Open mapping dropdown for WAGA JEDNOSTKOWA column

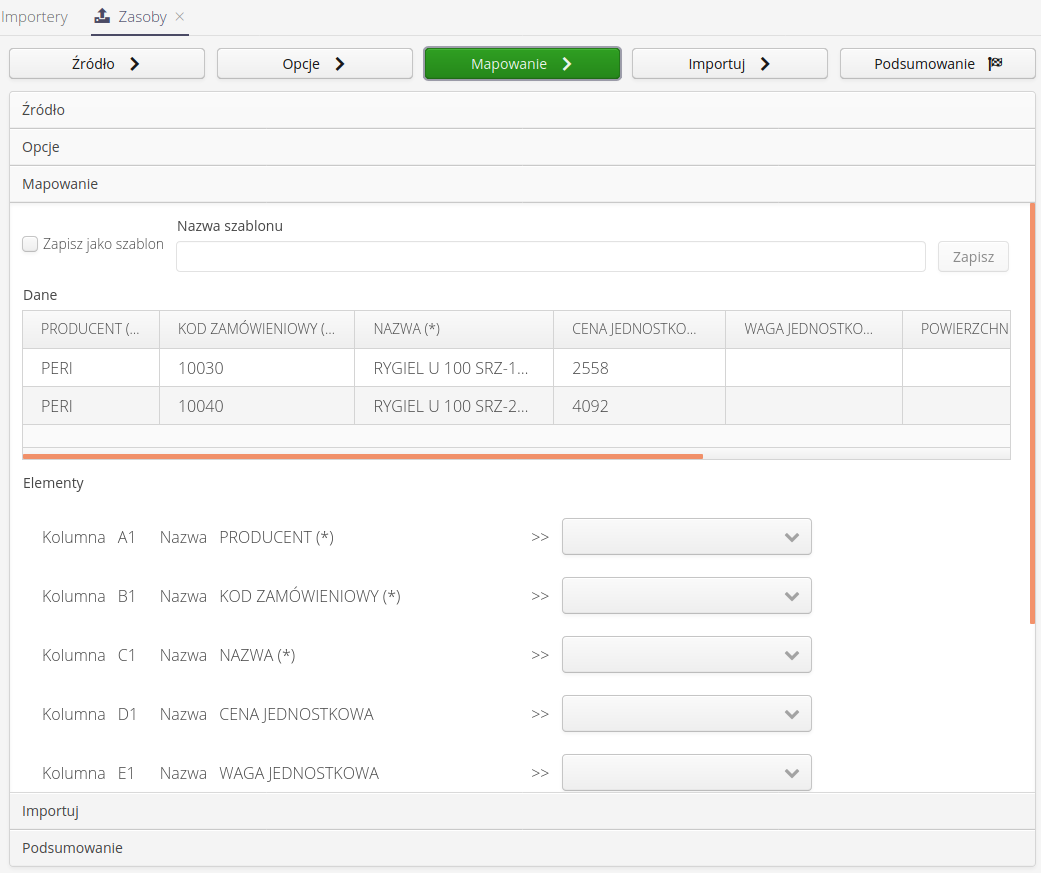[687, 773]
